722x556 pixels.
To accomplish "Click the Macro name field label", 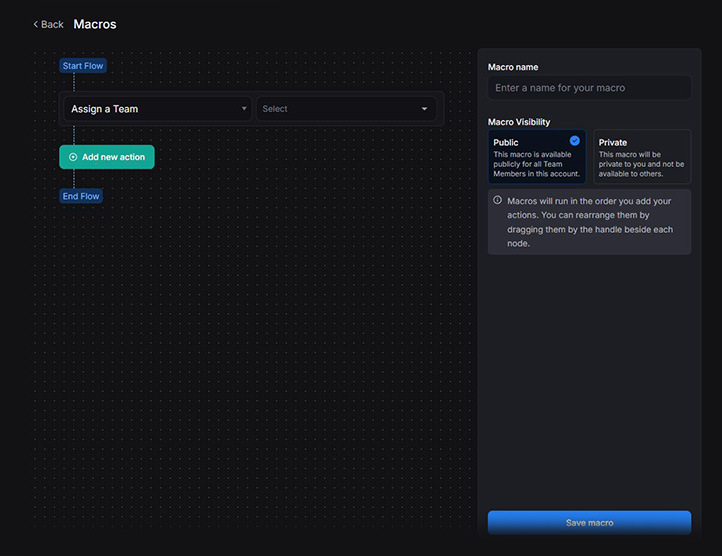I will (513, 67).
